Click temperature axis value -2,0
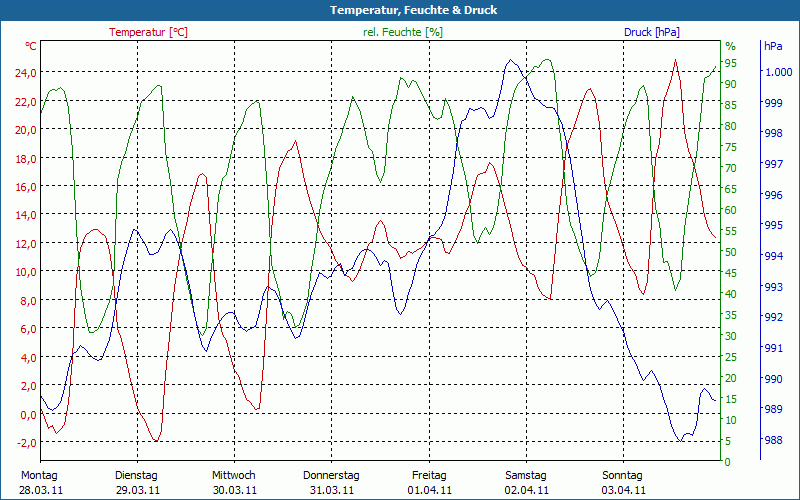Screen dimensions: 800x500 (27, 443)
